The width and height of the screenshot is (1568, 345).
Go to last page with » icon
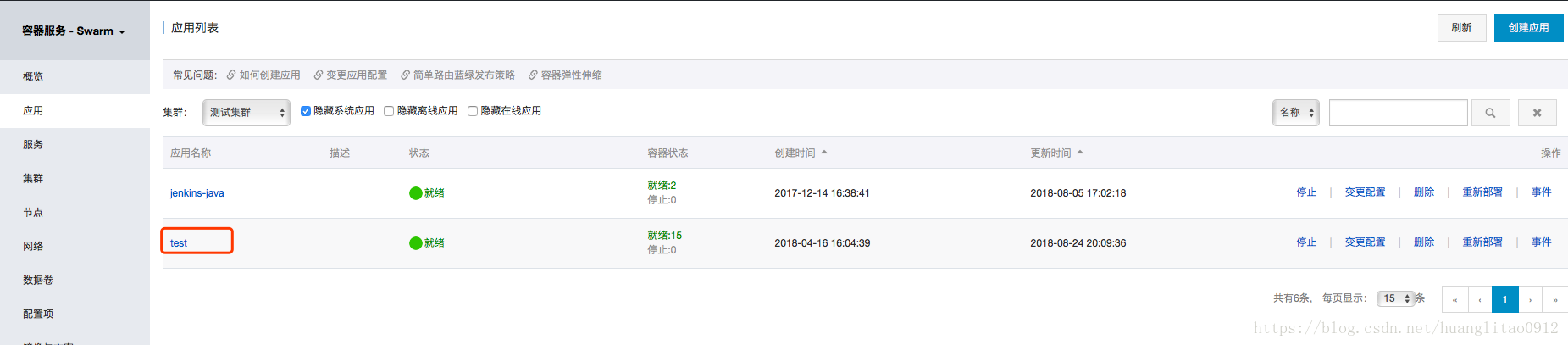(1555, 299)
